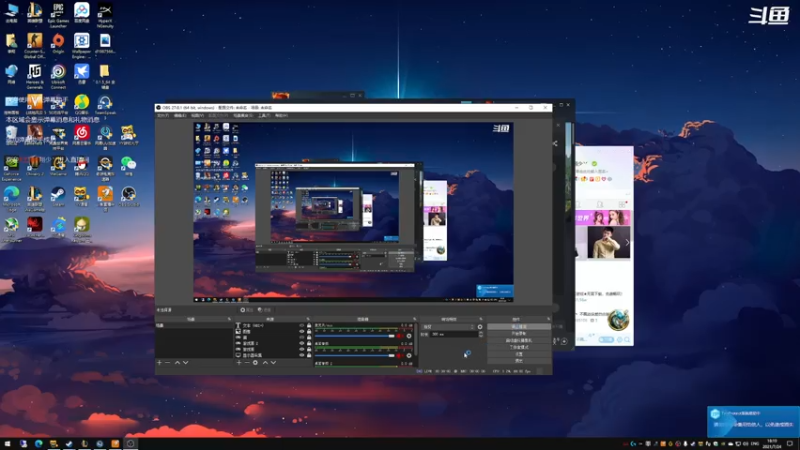The image size is (800, 450).
Task: Open source properties via the sources gear icon
Action: pos(255,363)
